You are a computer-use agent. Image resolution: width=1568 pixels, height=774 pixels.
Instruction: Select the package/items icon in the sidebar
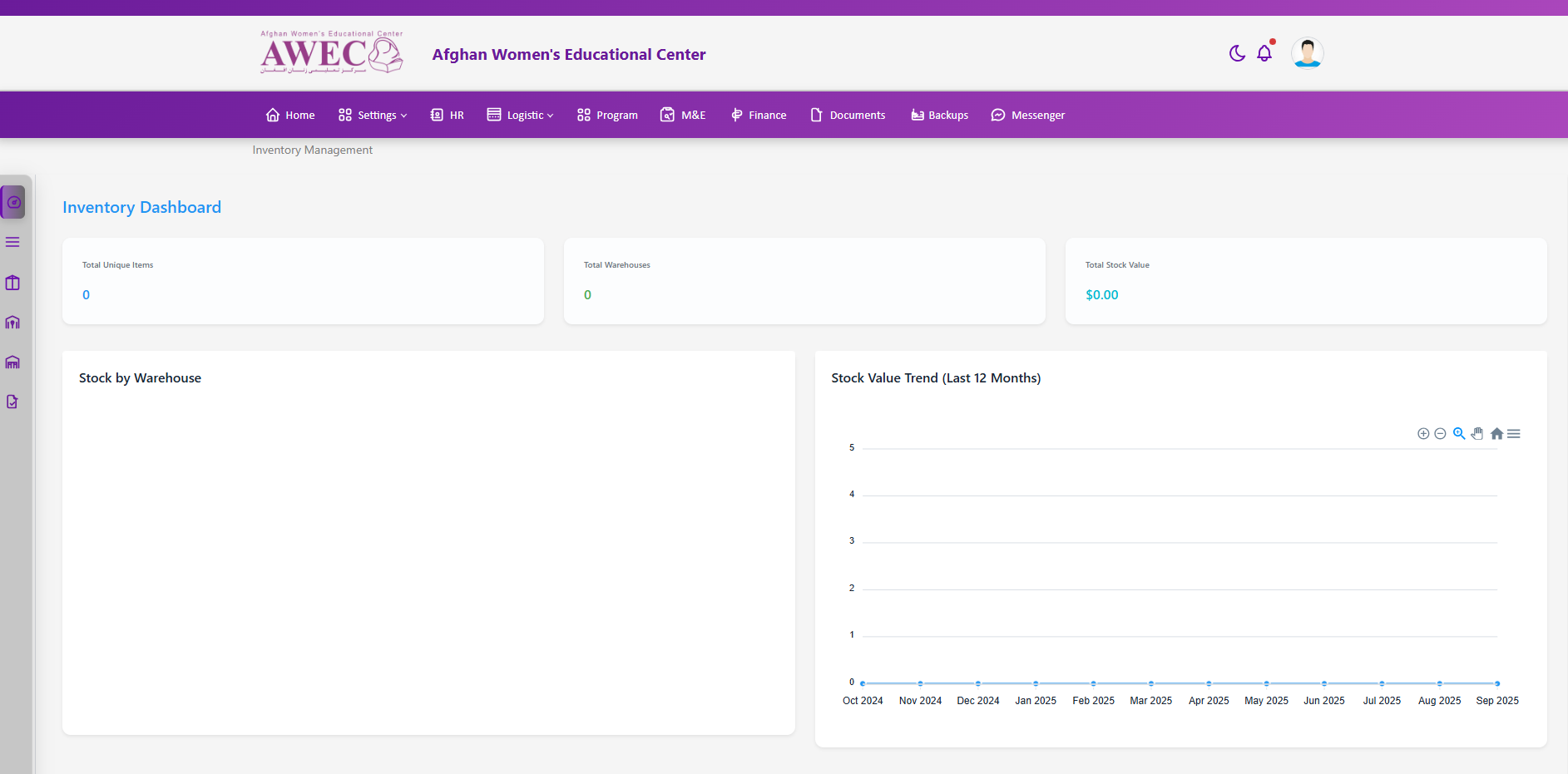12,283
